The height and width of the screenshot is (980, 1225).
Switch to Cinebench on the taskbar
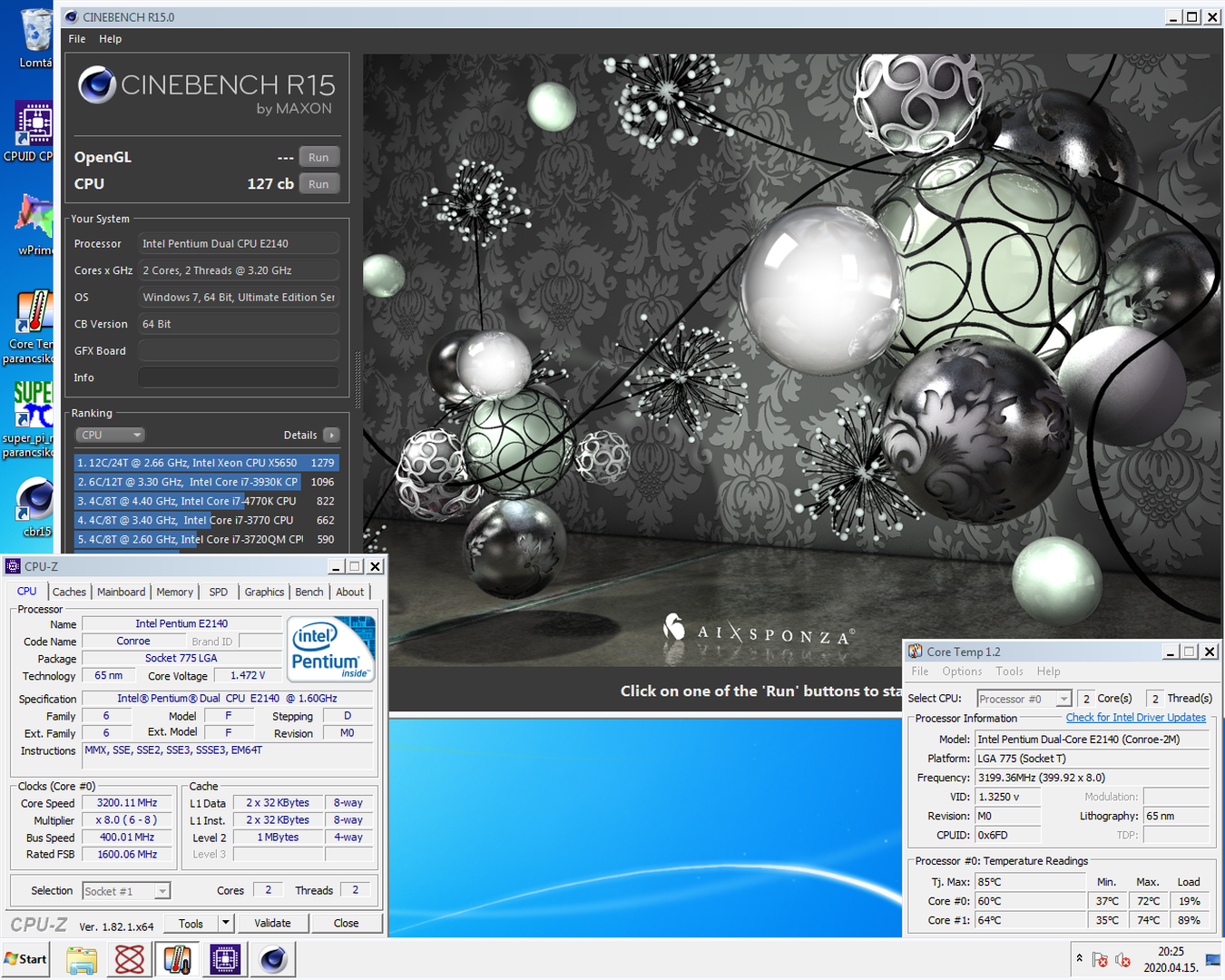pos(273,959)
